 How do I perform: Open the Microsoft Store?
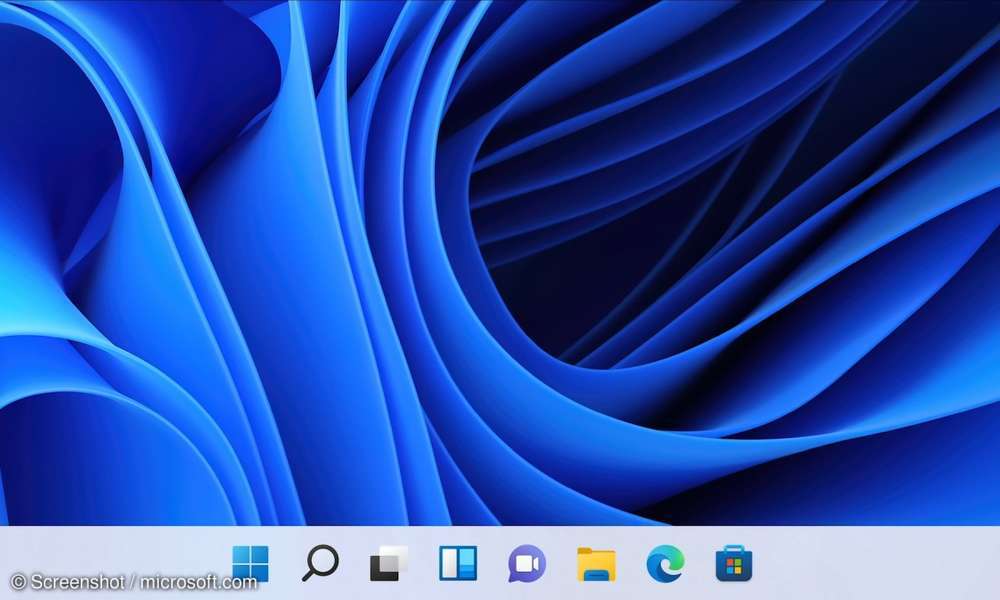[x=733, y=565]
